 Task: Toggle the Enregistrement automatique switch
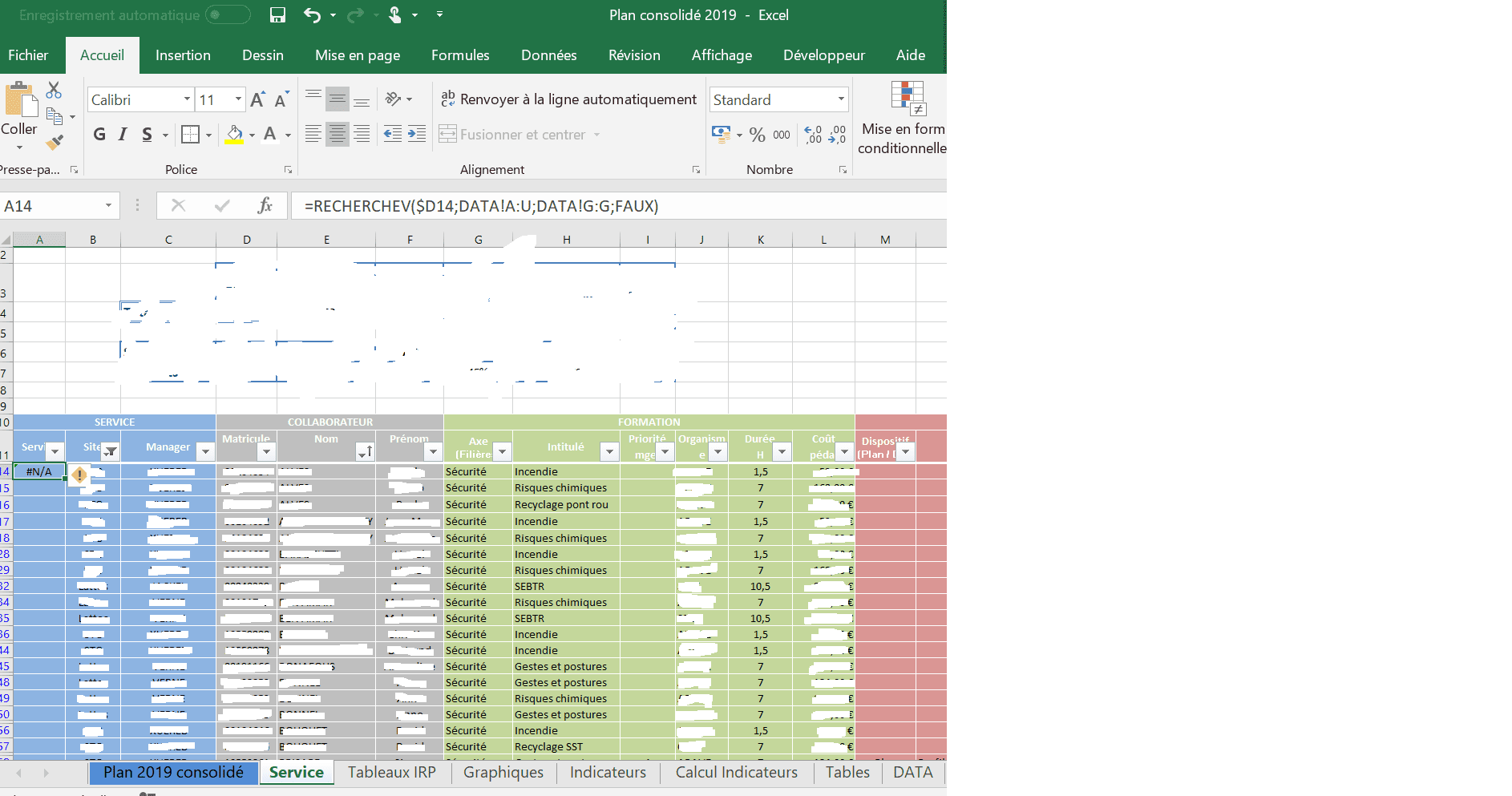pos(227,15)
